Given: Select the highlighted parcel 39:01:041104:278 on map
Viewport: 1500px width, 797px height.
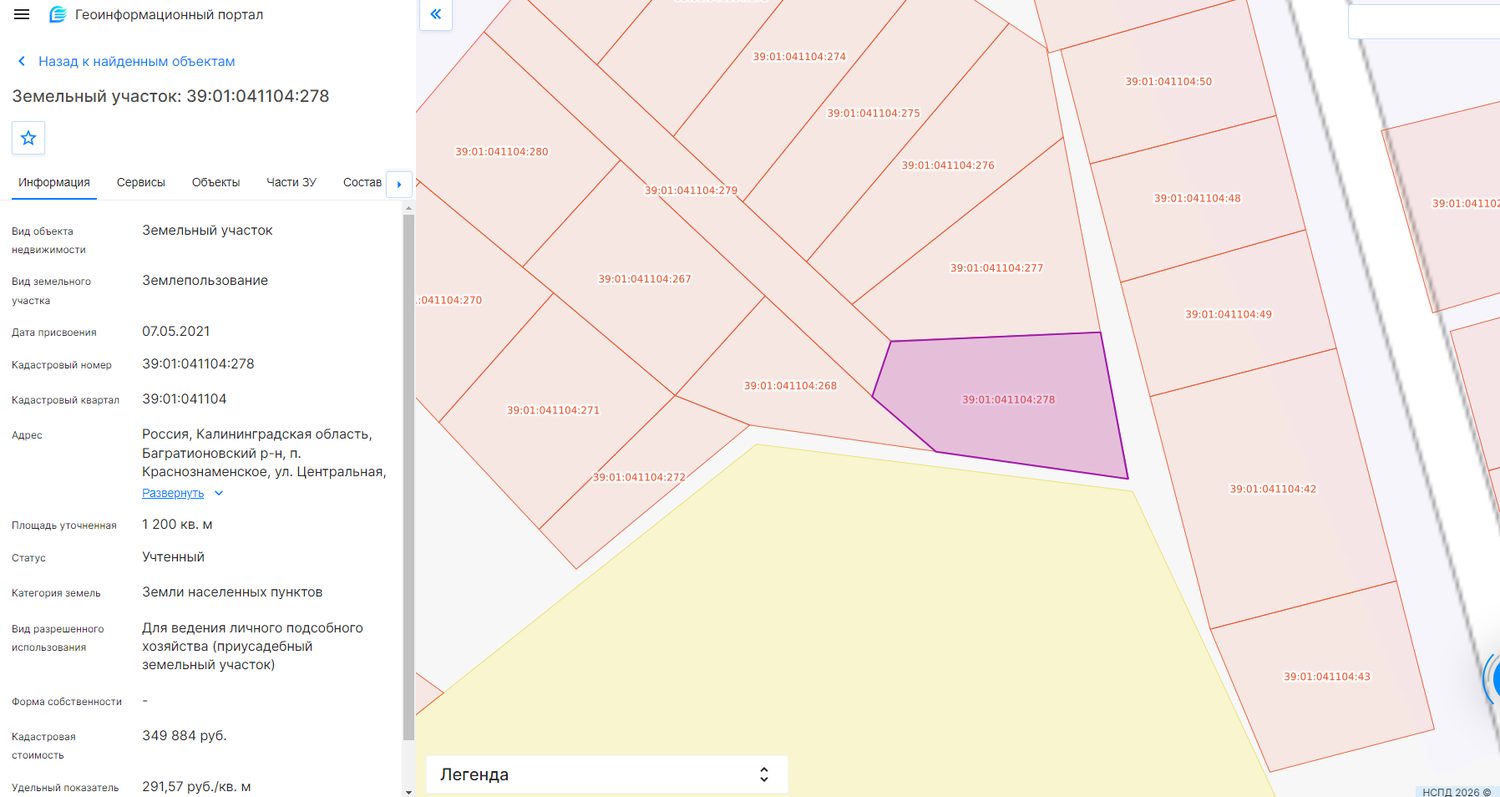Looking at the screenshot, I should (x=1008, y=400).
